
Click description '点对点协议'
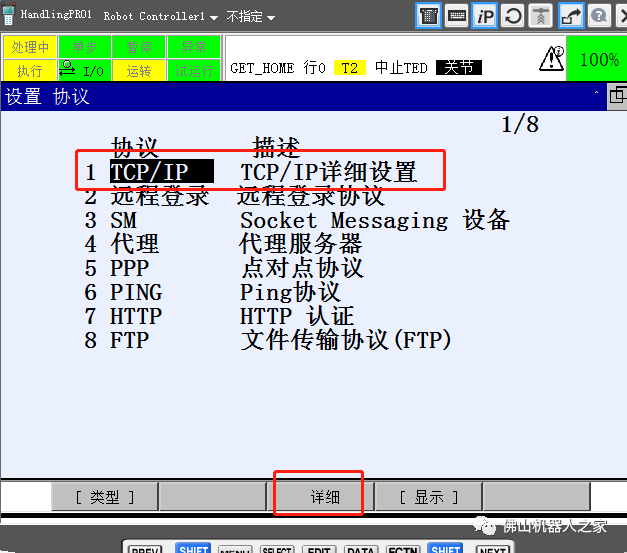pyautogui.click(x=302, y=268)
